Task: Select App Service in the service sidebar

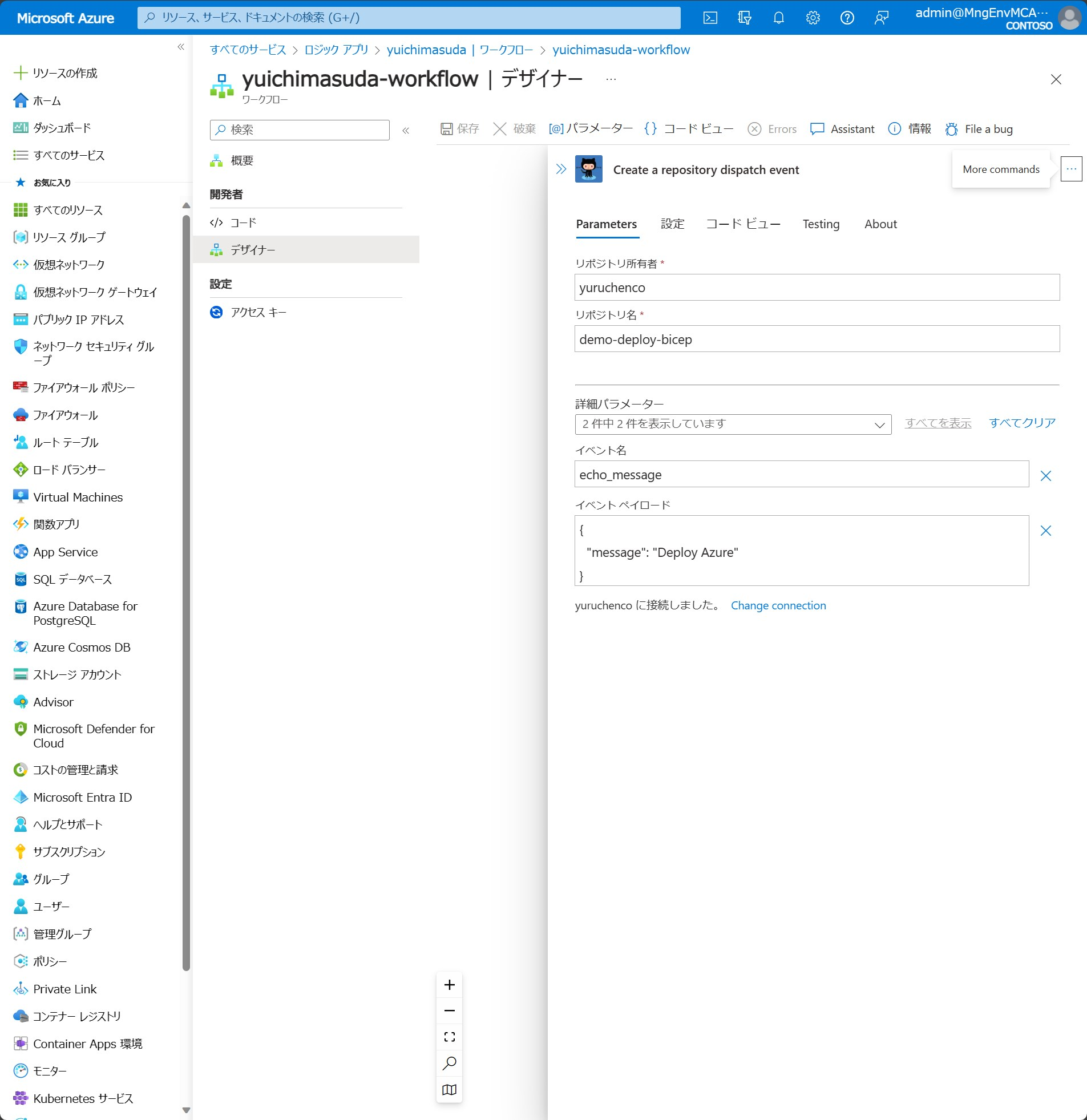Action: pos(65,551)
